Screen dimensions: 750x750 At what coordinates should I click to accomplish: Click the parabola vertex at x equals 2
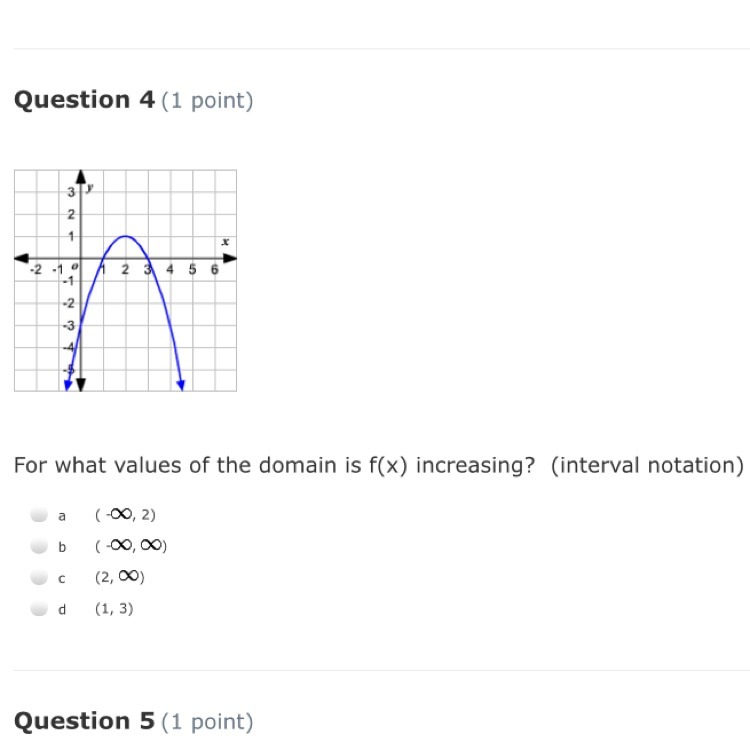[x=125, y=236]
